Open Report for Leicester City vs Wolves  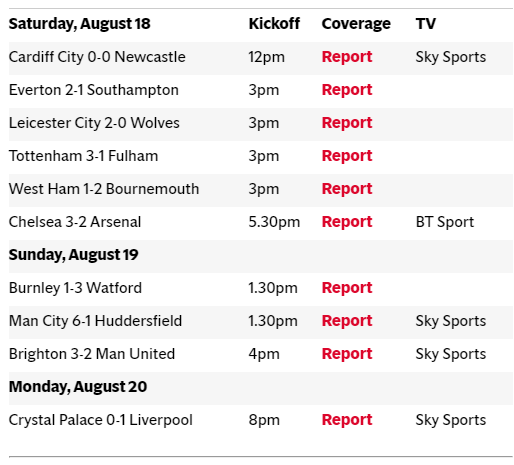(x=347, y=123)
